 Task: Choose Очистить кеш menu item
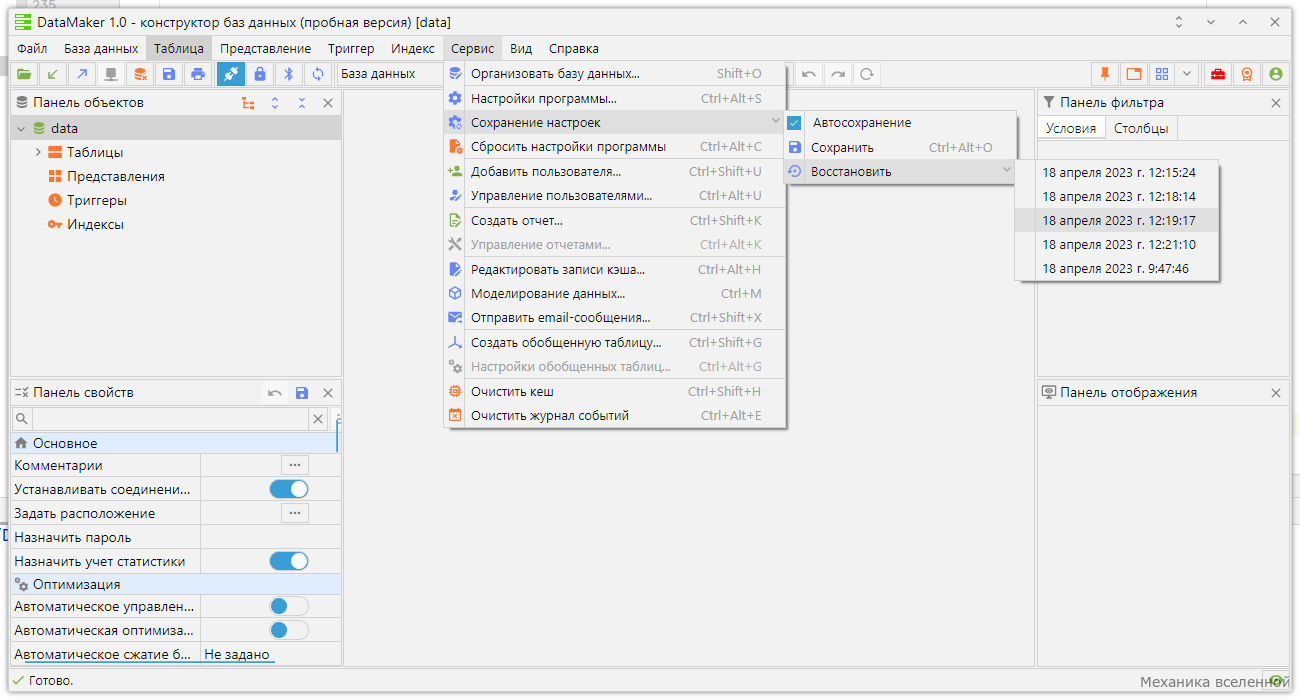click(615, 391)
